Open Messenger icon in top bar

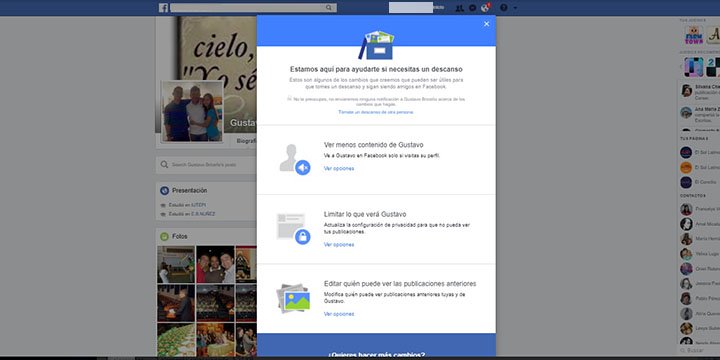[472, 8]
